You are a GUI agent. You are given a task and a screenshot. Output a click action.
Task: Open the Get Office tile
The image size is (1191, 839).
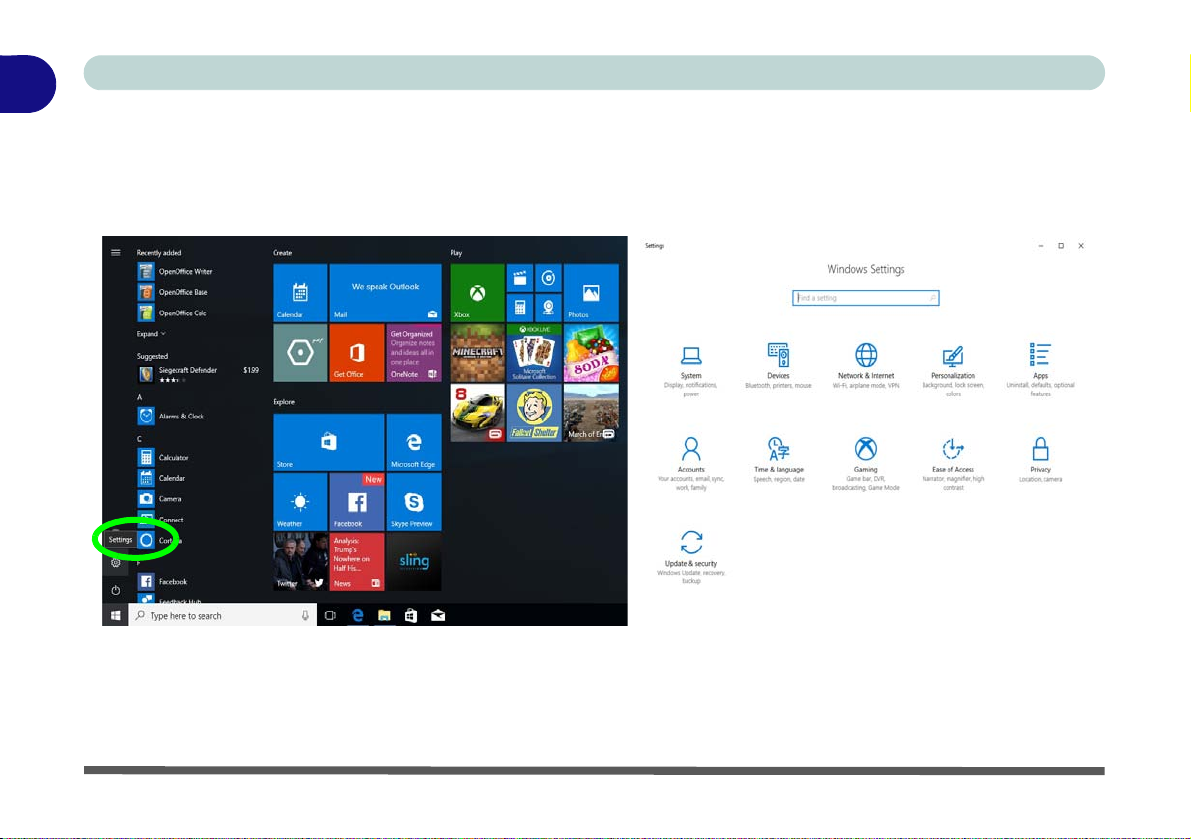356,352
